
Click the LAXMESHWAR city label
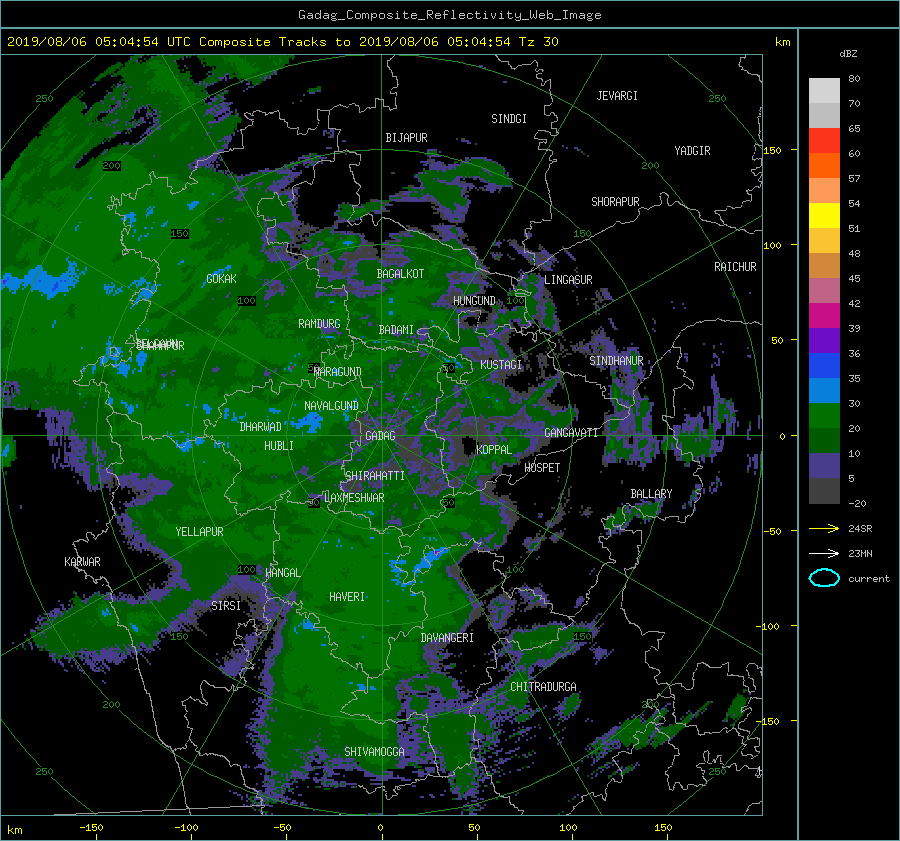pyautogui.click(x=354, y=498)
